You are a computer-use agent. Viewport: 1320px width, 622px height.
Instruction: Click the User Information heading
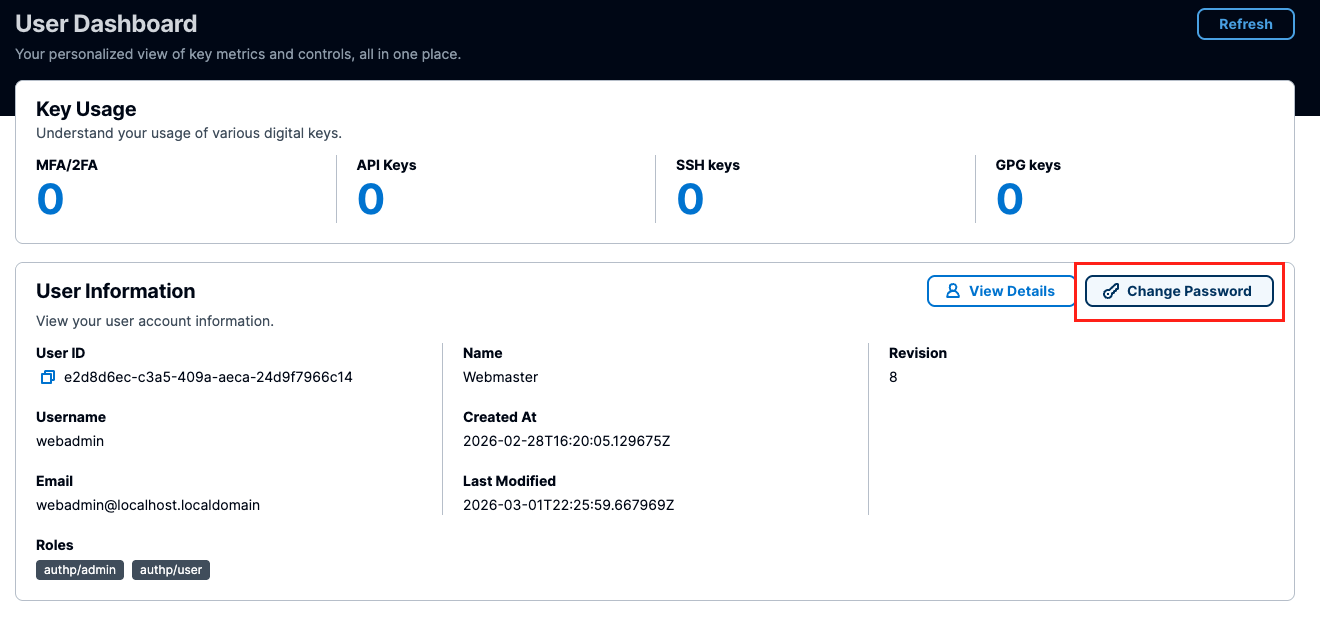tap(116, 291)
